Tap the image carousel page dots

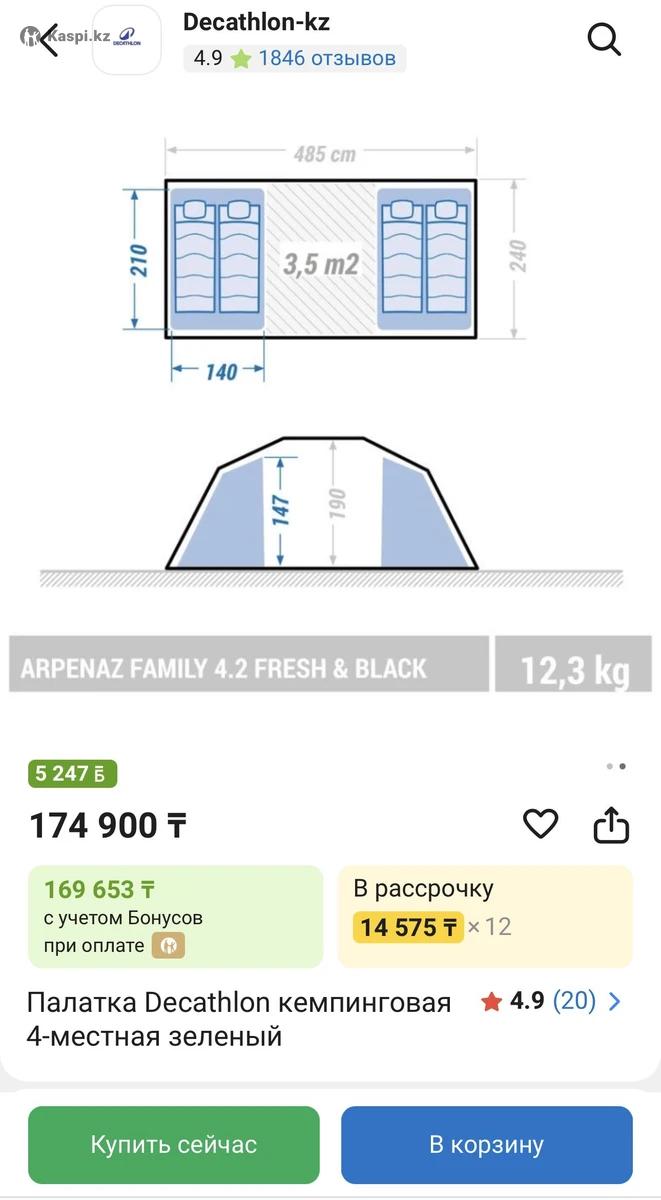click(x=616, y=767)
